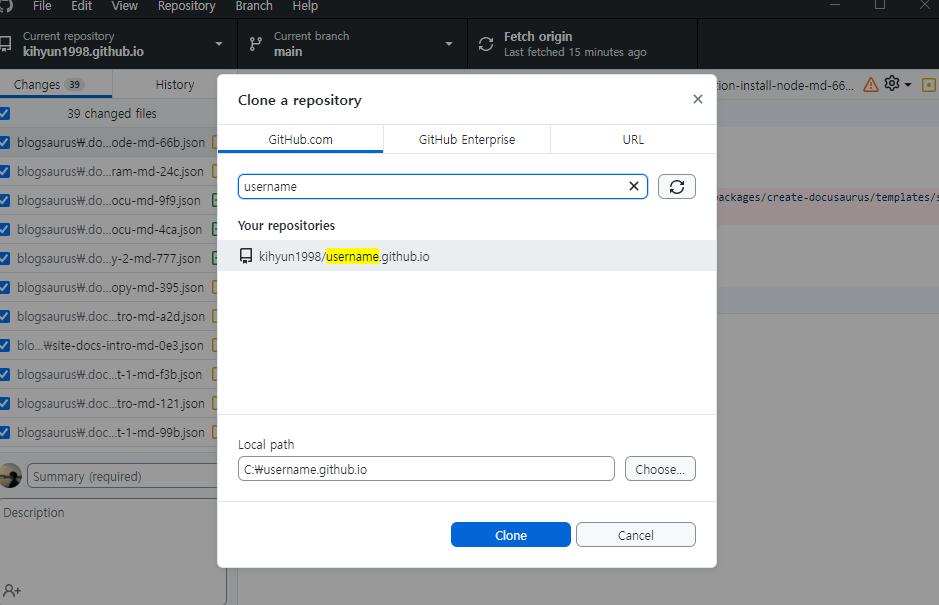Open the File menu
Viewport: 939px width, 605px height.
[x=42, y=6]
